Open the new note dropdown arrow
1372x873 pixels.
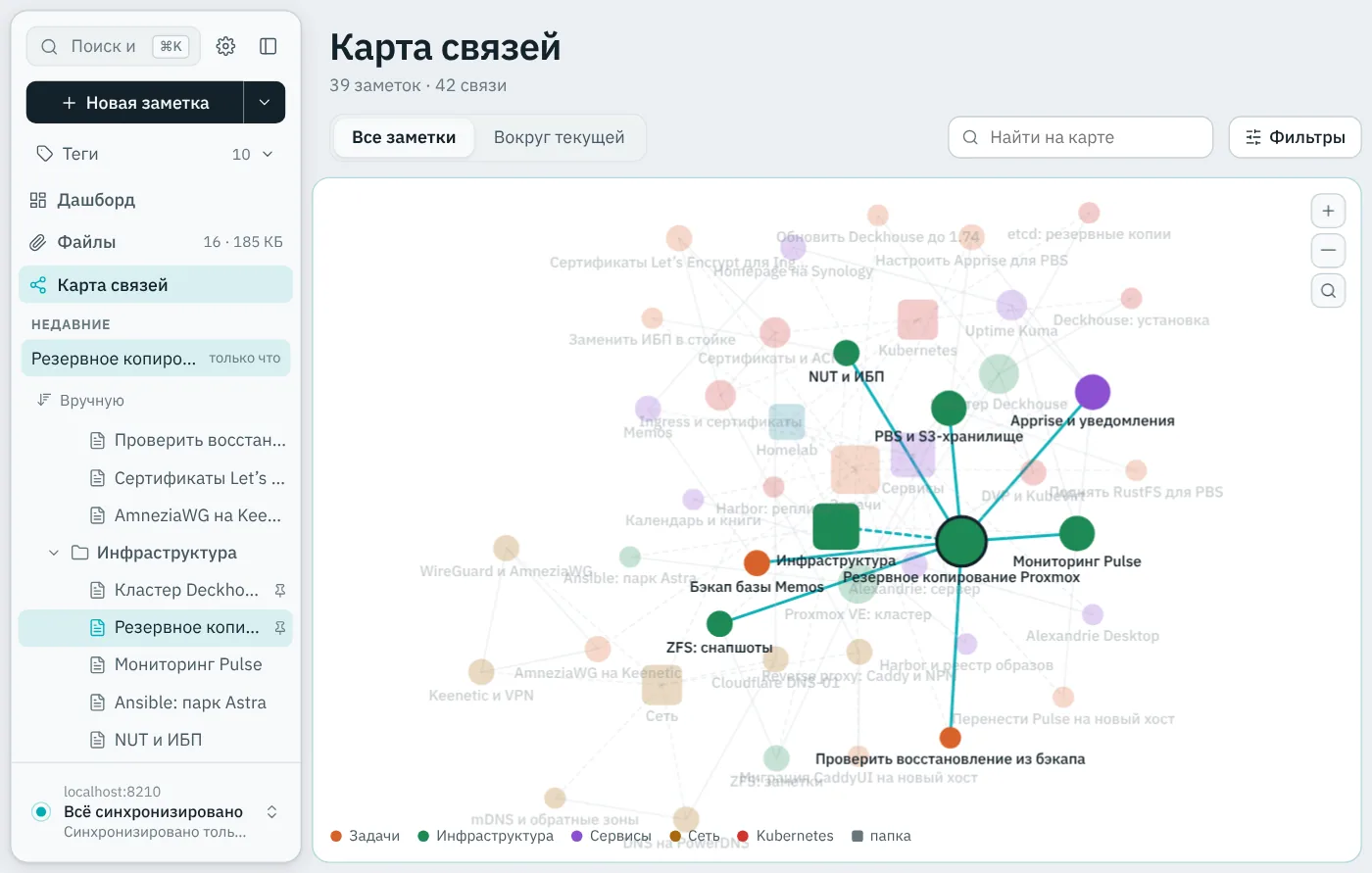pyautogui.click(x=265, y=103)
